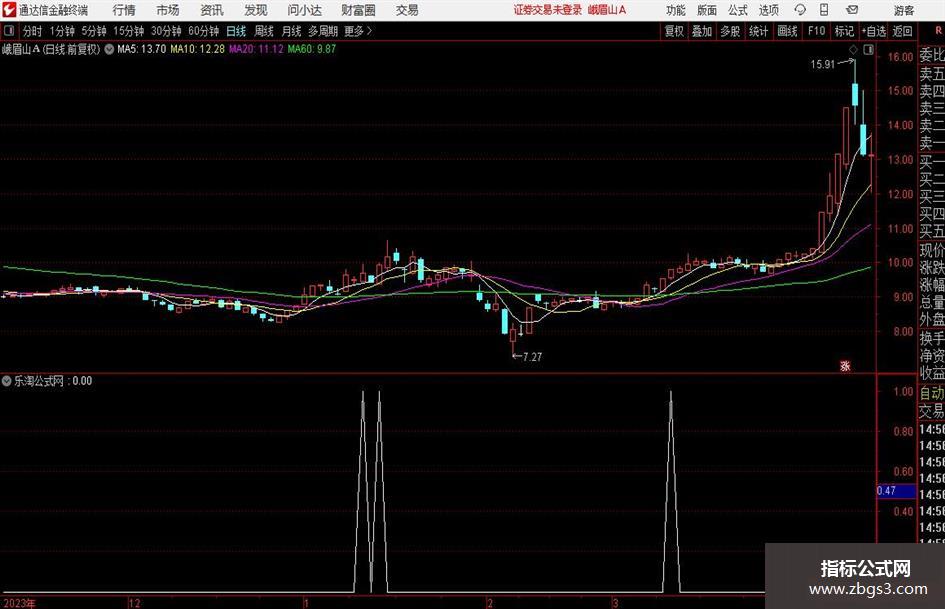Switch to 分时 chart tab
The image size is (945, 609).
coord(33,31)
